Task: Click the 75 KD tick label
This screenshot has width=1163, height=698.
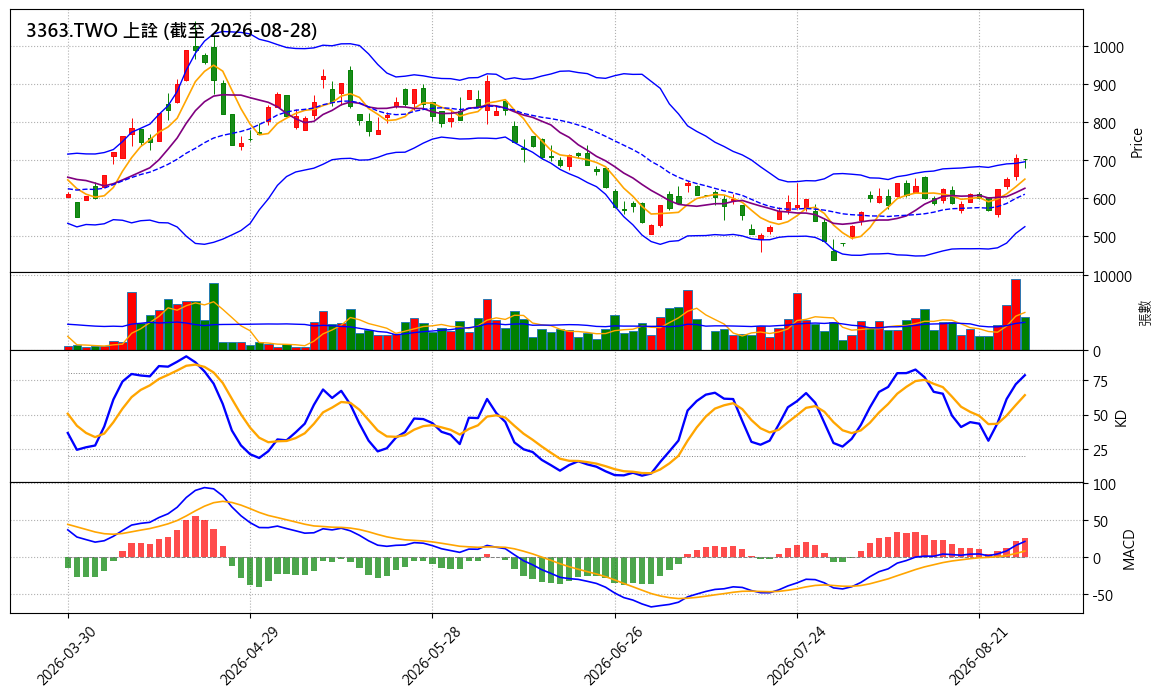Action: 1100,382
